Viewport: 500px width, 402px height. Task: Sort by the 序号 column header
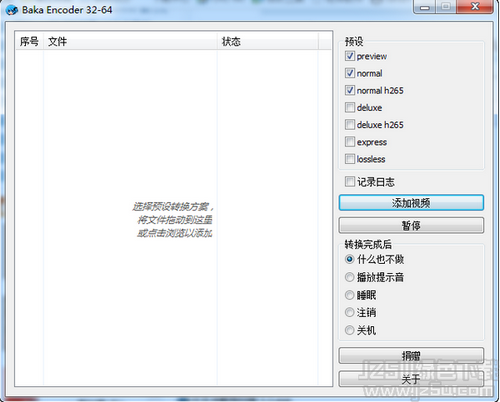click(29, 41)
